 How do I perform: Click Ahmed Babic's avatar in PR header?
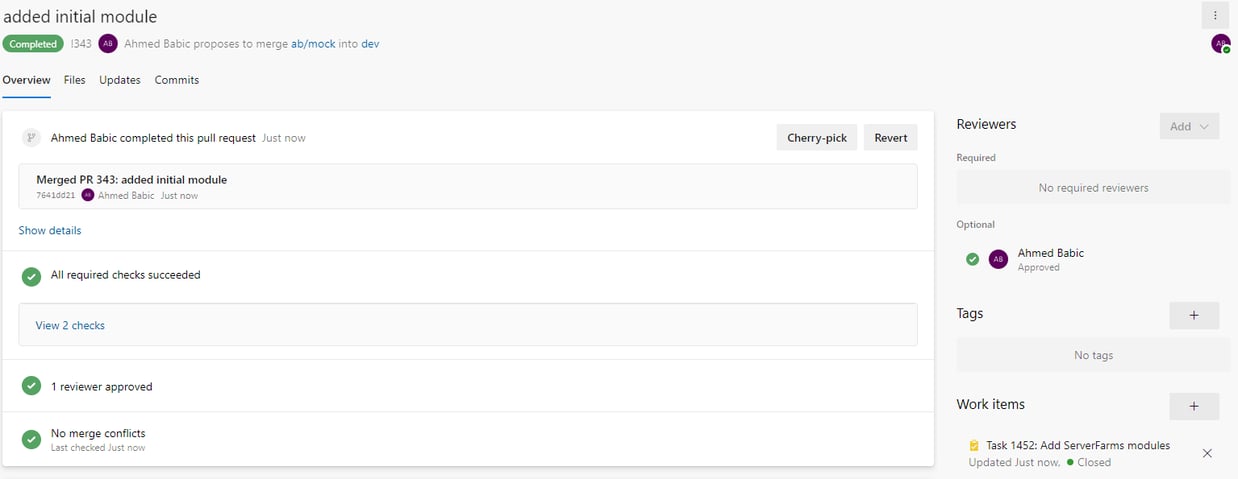[x=108, y=43]
